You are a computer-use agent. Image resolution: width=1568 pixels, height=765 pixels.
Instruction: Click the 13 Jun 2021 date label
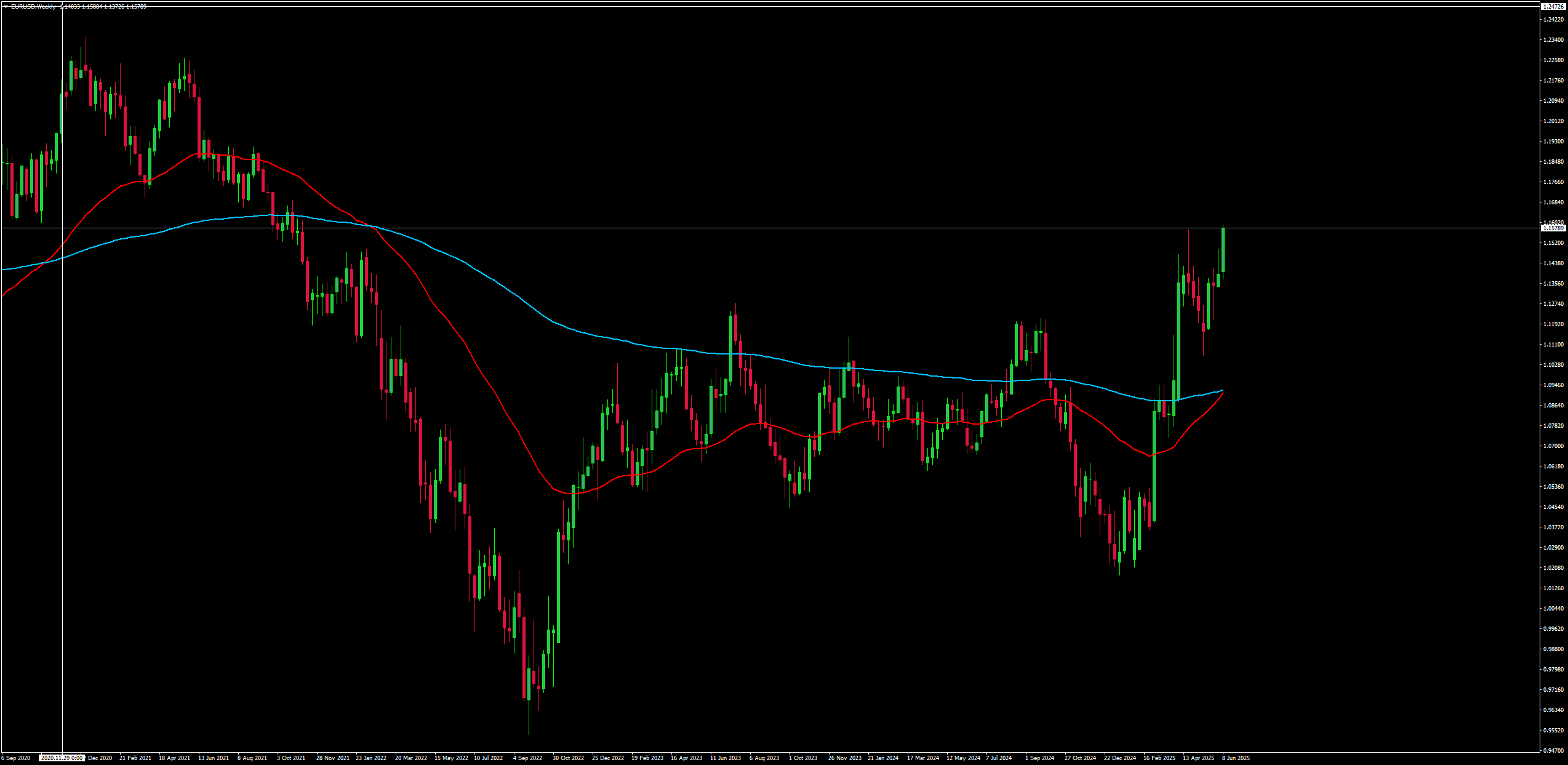tap(214, 758)
